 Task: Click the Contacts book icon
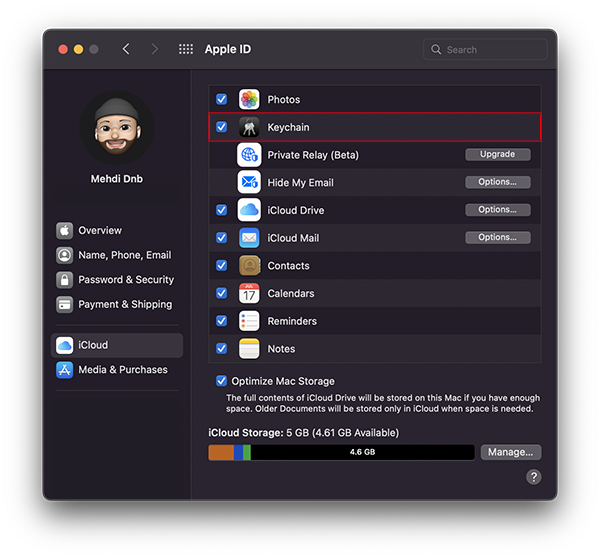[x=249, y=265]
